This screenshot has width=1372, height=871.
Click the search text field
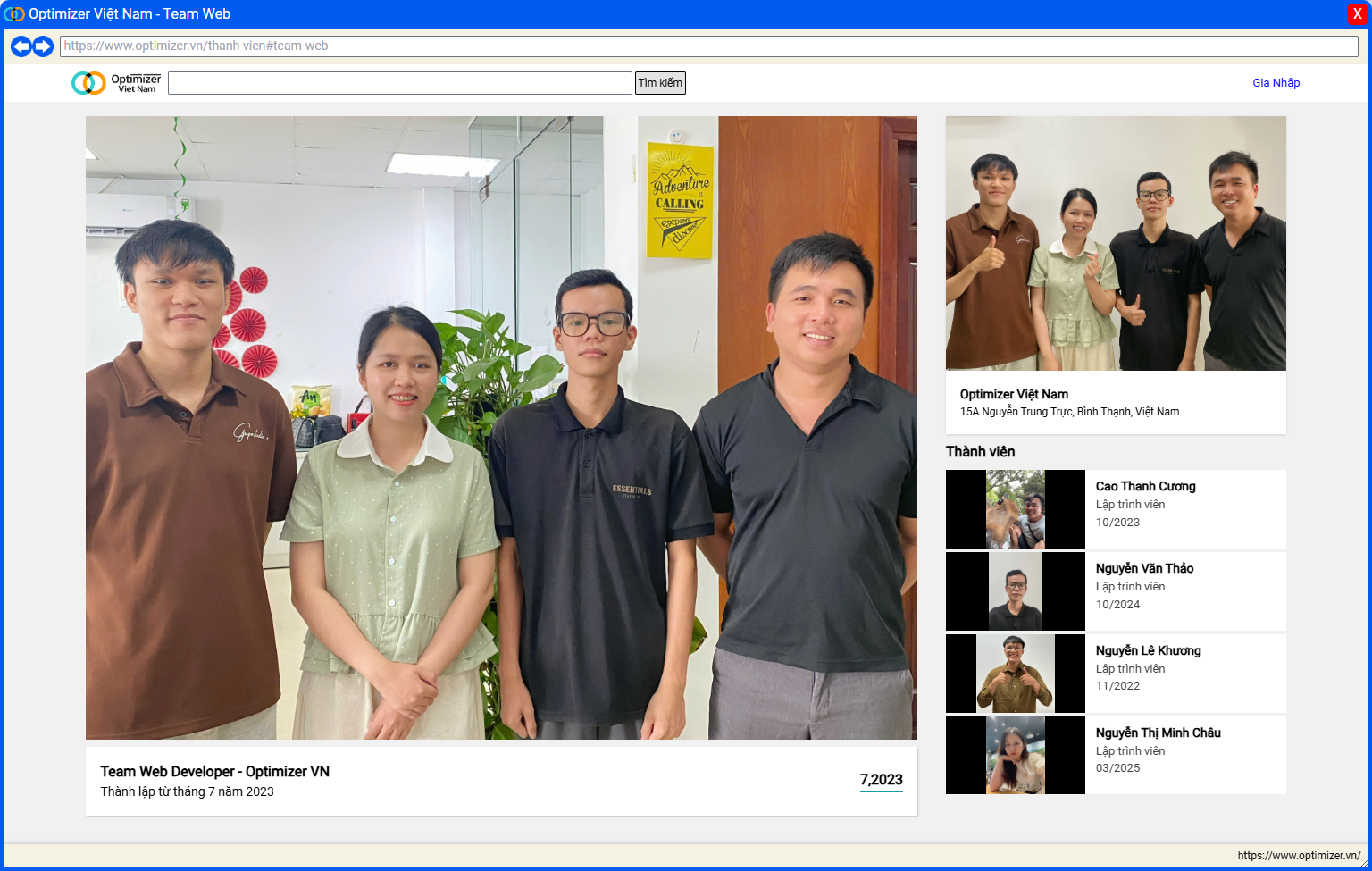[x=399, y=83]
